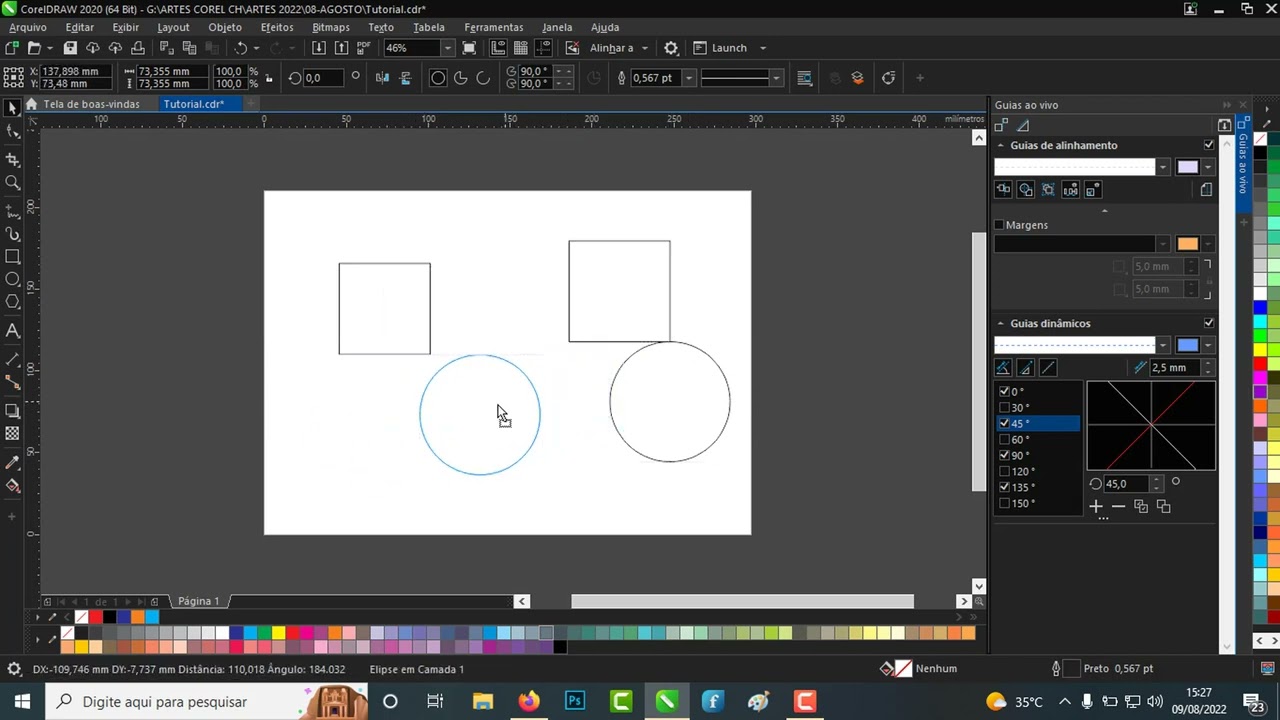Click the remove angle minus button

(1118, 507)
